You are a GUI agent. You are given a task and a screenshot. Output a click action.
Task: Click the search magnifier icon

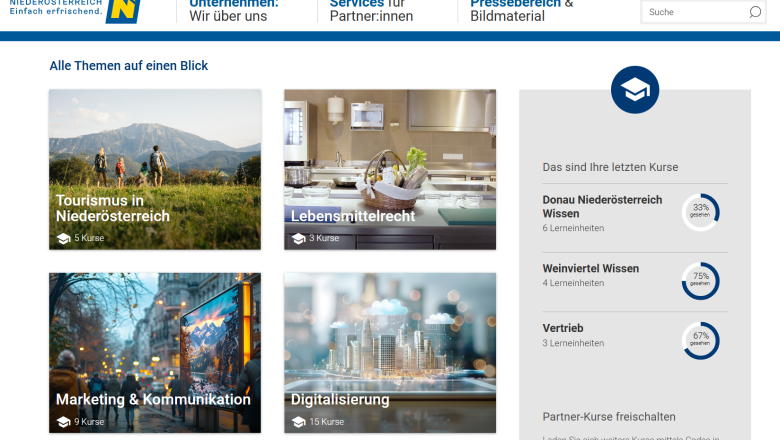(755, 12)
